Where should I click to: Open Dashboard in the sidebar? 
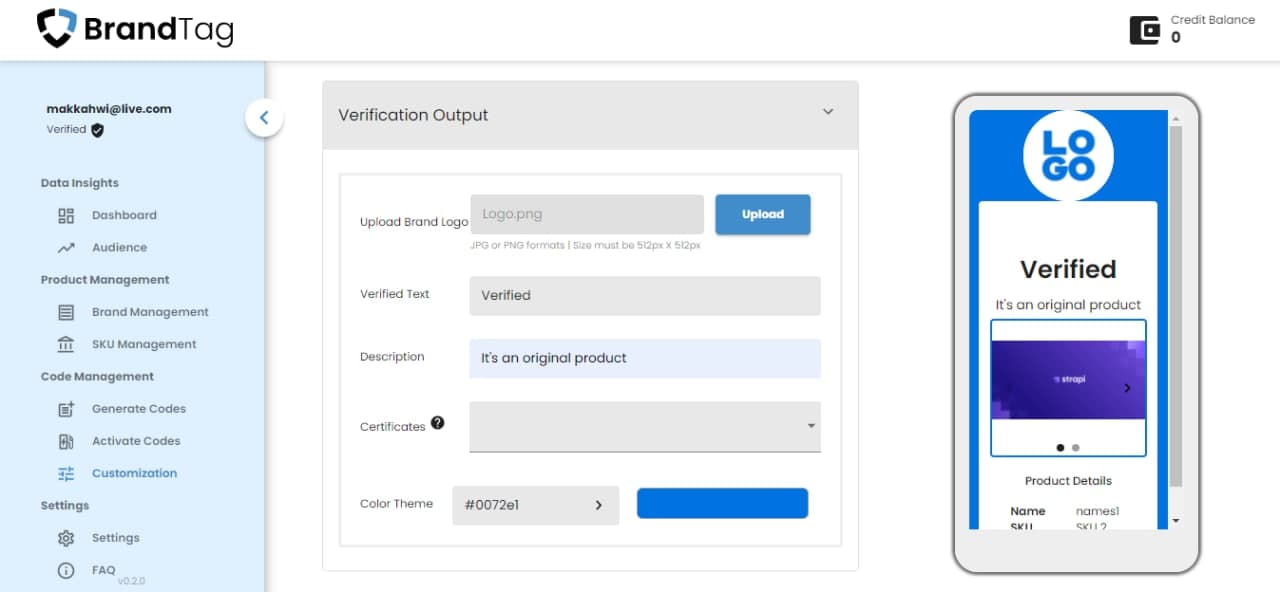tap(124, 215)
